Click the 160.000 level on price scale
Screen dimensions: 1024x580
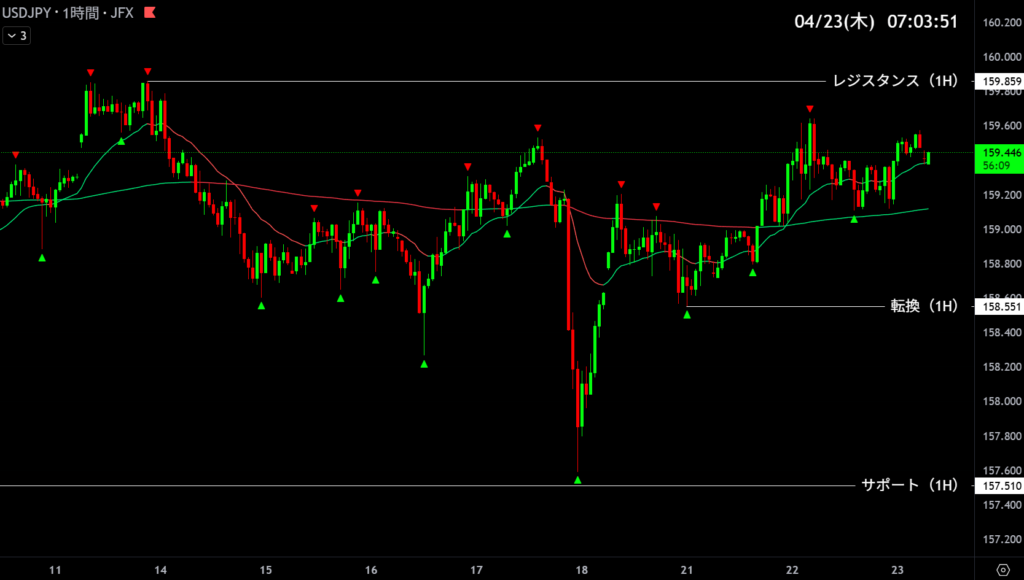tap(1001, 57)
